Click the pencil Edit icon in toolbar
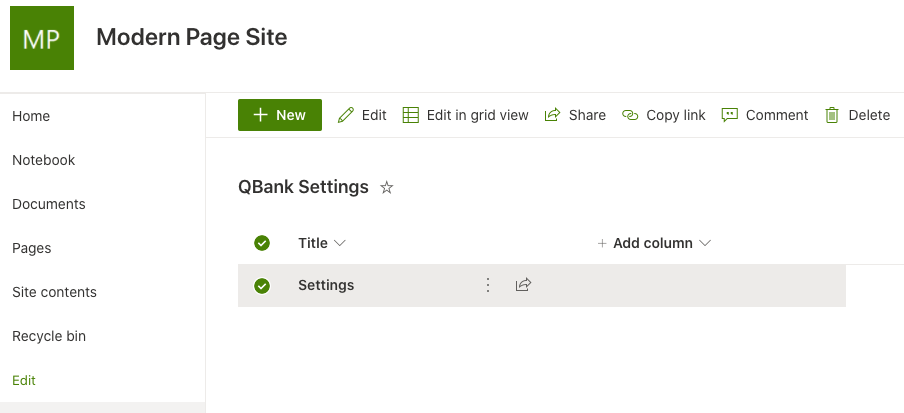Image resolution: width=904 pixels, height=413 pixels. [x=346, y=115]
